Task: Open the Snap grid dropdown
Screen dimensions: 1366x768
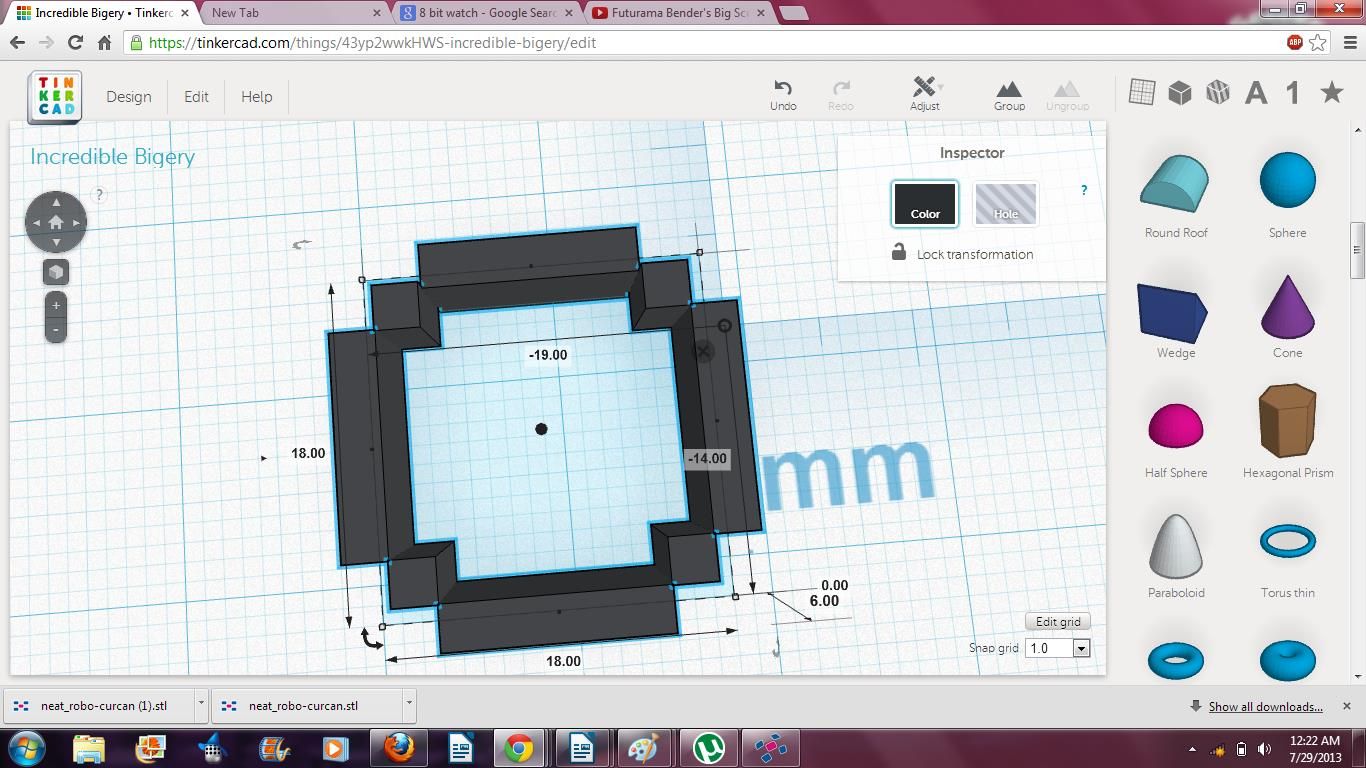Action: [x=1080, y=647]
